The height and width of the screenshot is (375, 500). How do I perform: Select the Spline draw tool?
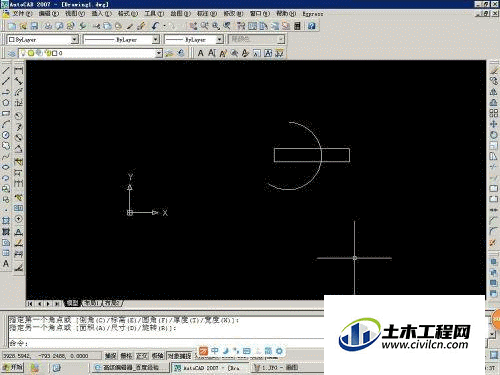pos(6,157)
